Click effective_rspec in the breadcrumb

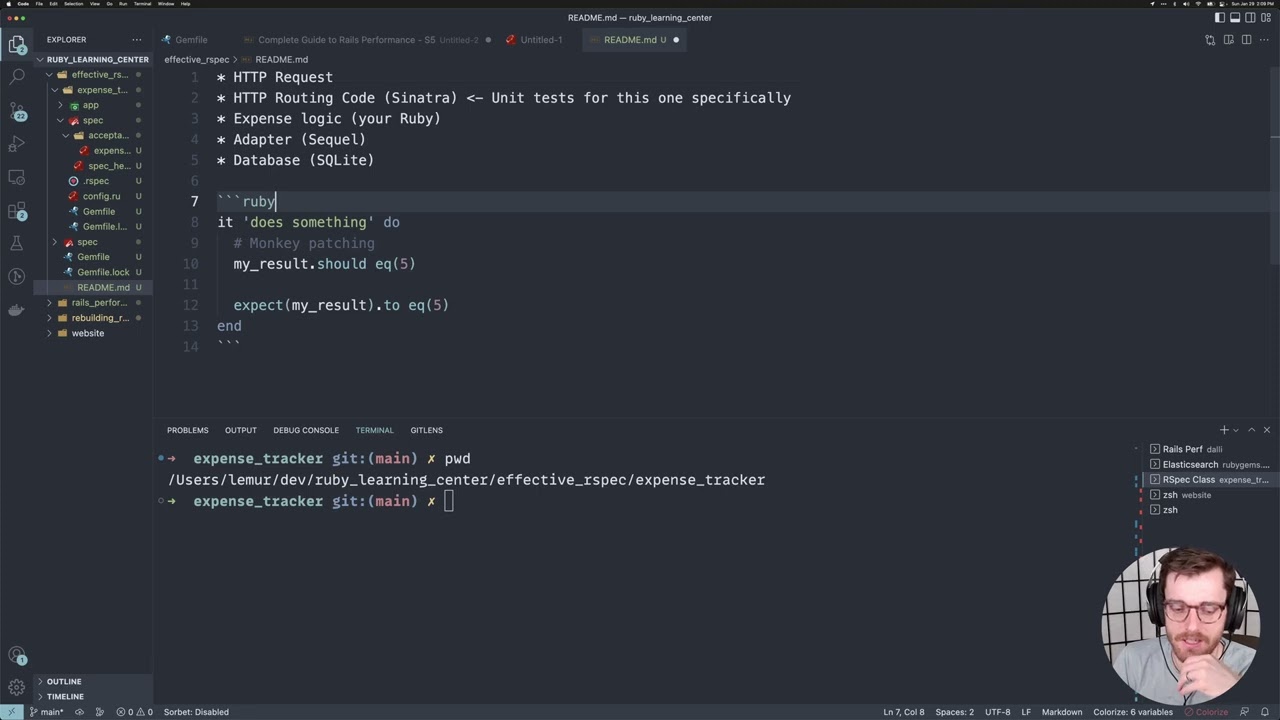[x=197, y=59]
